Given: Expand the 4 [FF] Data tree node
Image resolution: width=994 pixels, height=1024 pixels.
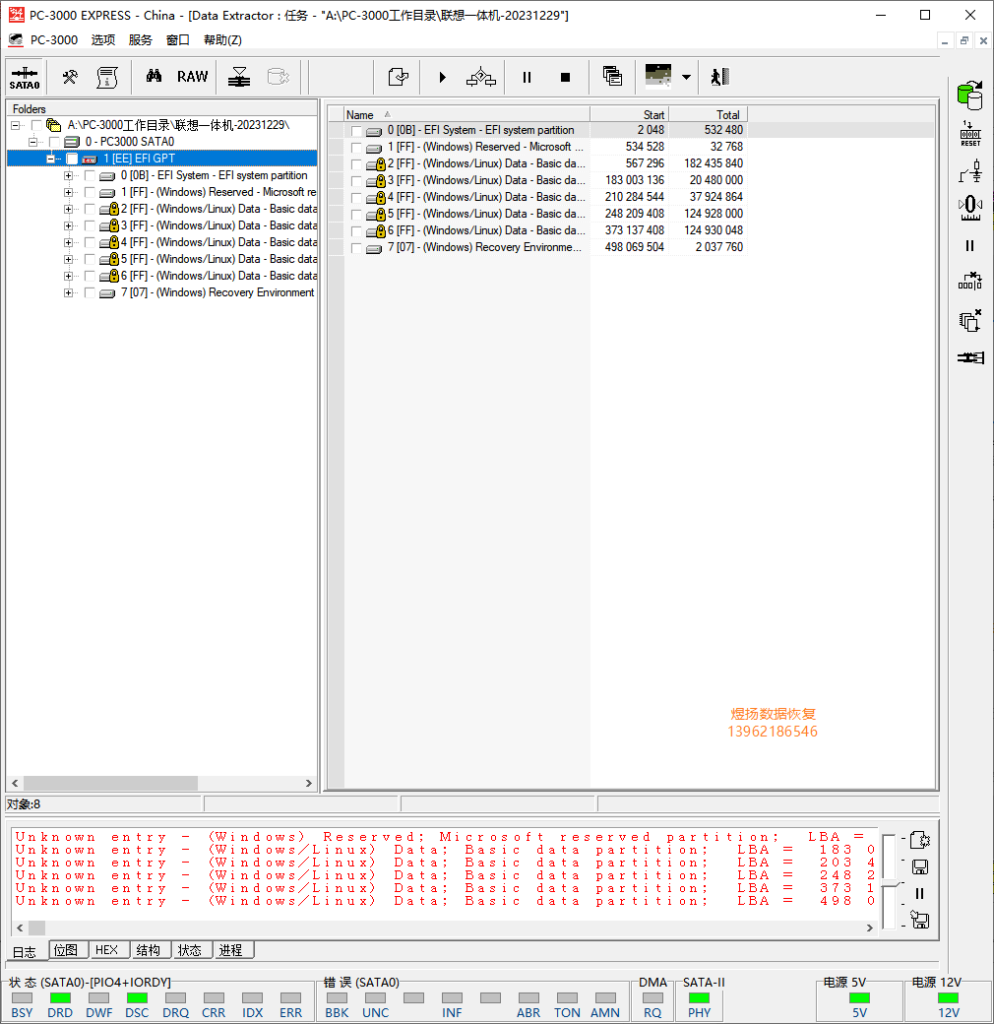Looking at the screenshot, I should [x=68, y=243].
